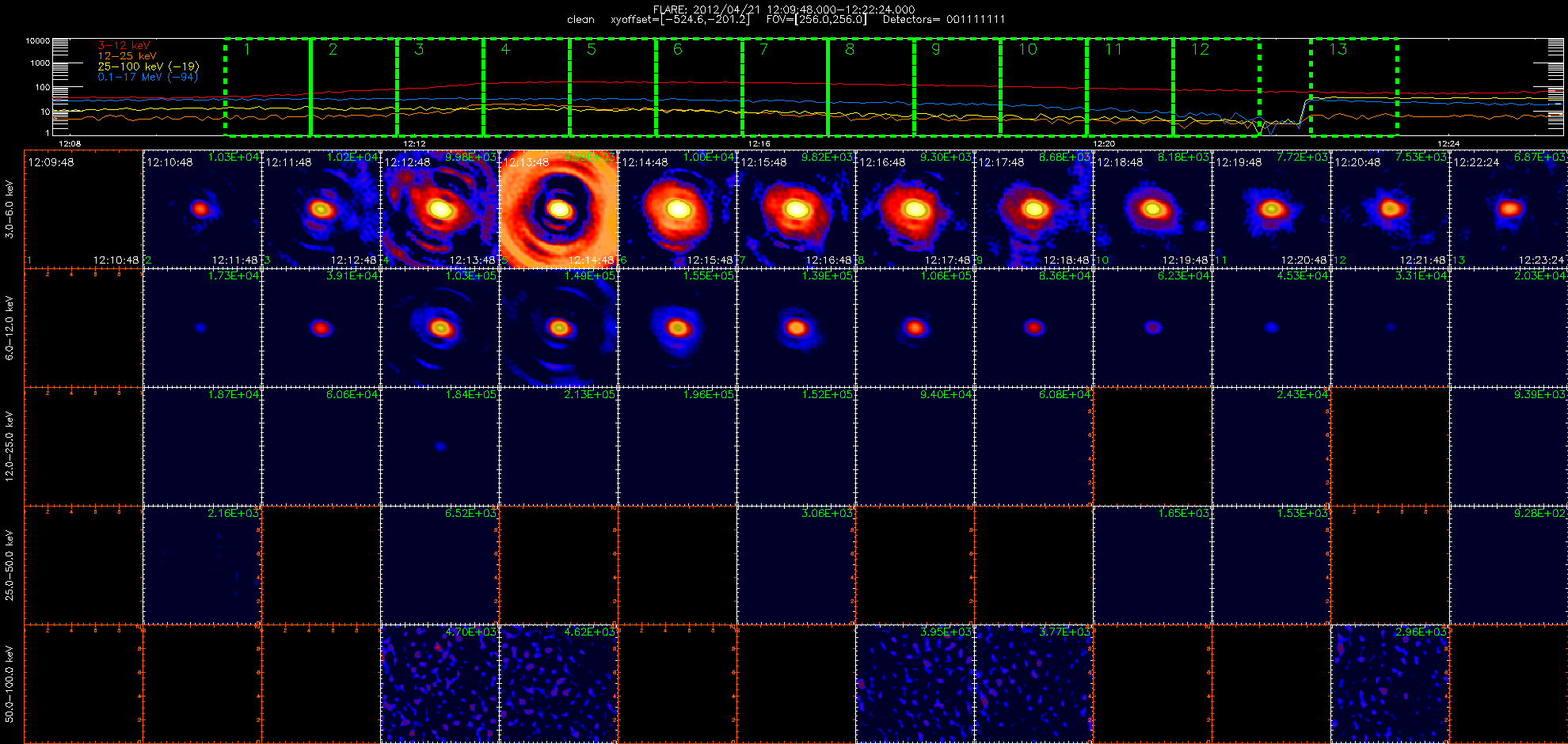
Task: Click the 50.0-100.0 keV row label
Action: (x=10, y=684)
